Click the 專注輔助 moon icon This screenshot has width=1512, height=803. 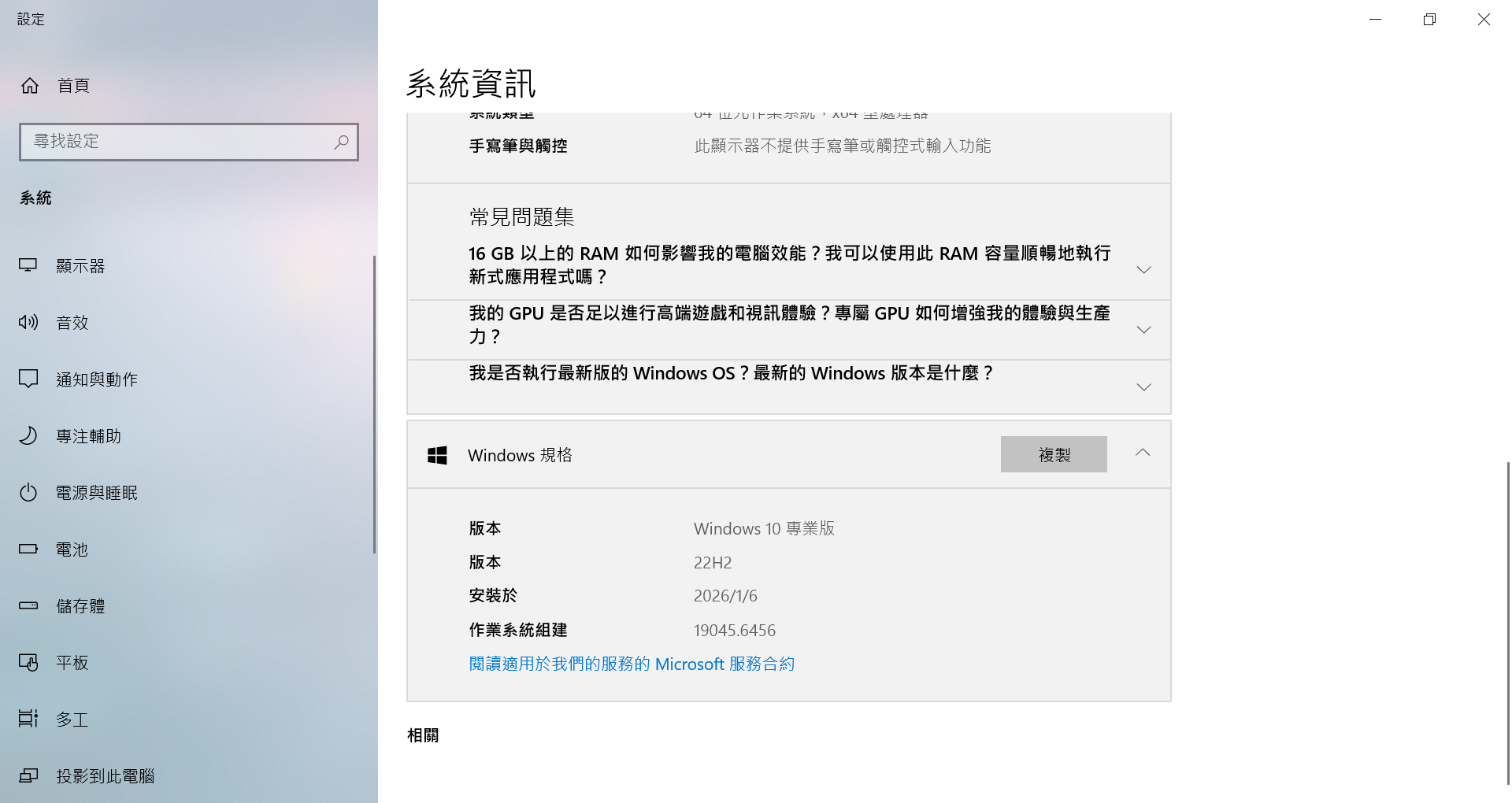[x=28, y=435]
